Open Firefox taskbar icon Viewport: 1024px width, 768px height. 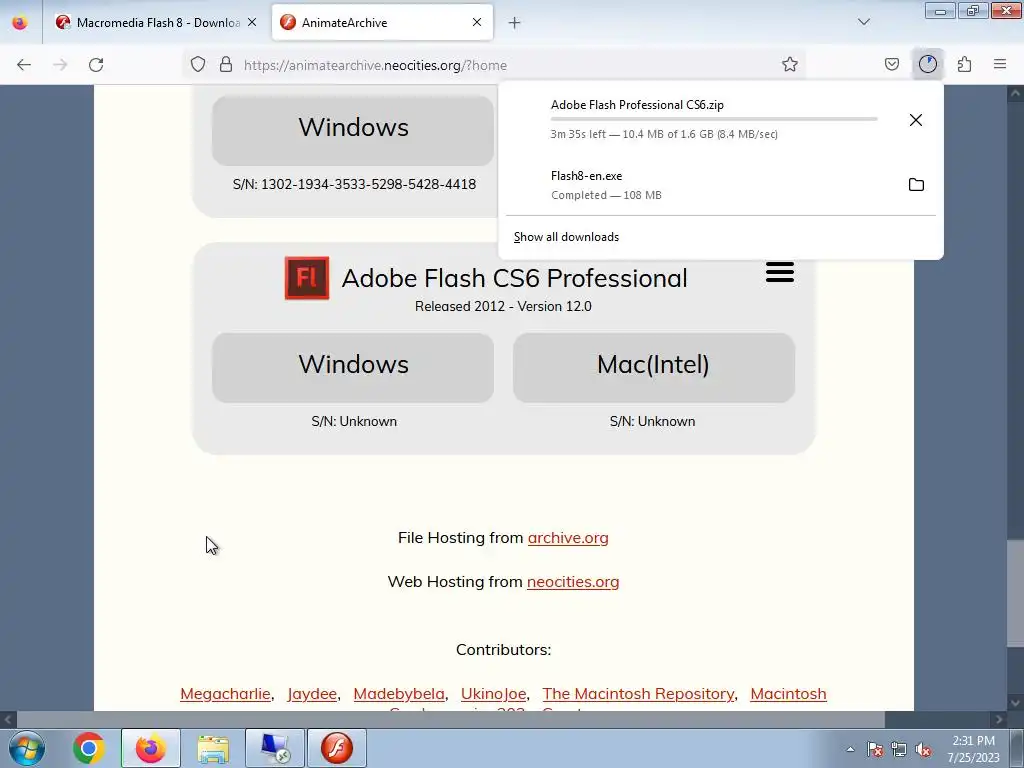[x=150, y=748]
